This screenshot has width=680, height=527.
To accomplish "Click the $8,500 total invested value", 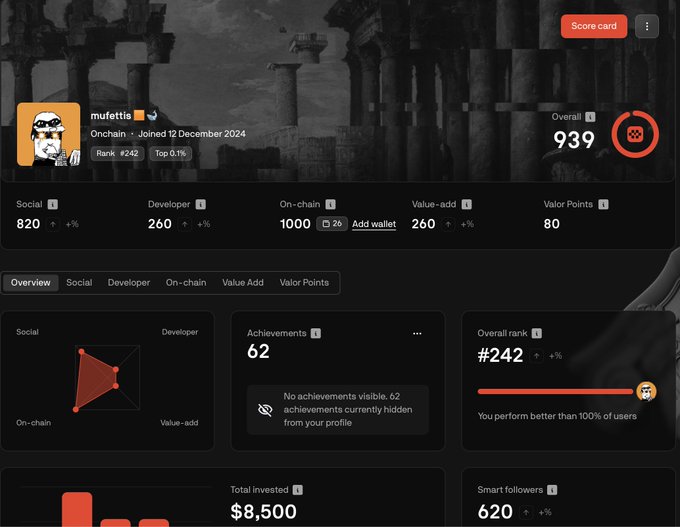I will (x=264, y=511).
